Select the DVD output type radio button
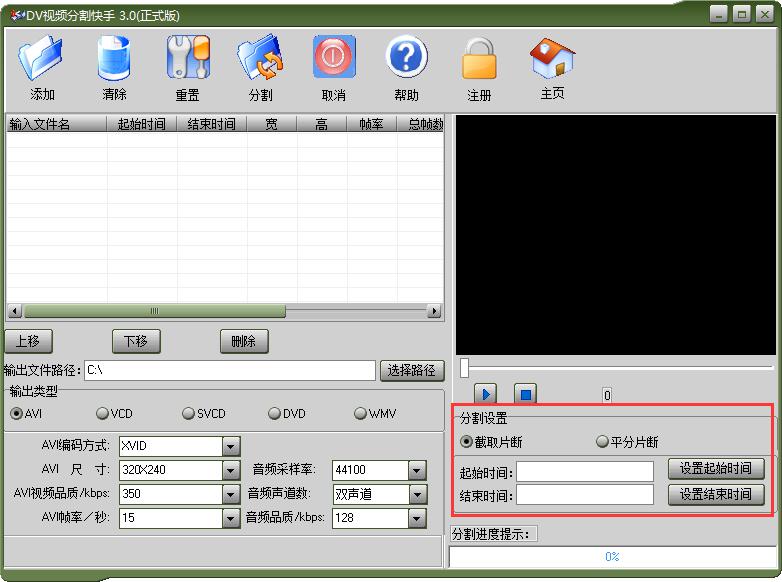Viewport: 782px width, 582px height. [x=274, y=414]
